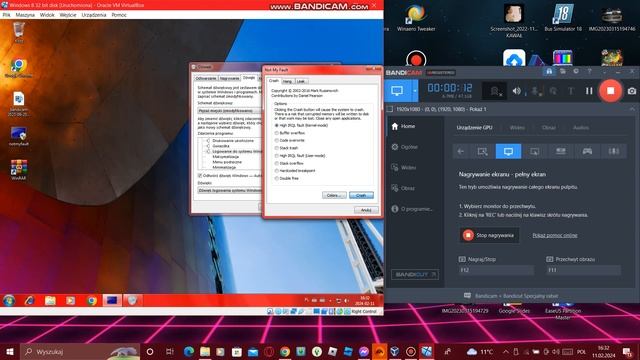Image resolution: width=640 pixels, height=360 pixels.
Task: Open VirtualBox Maszyna menu
Action: (25, 15)
